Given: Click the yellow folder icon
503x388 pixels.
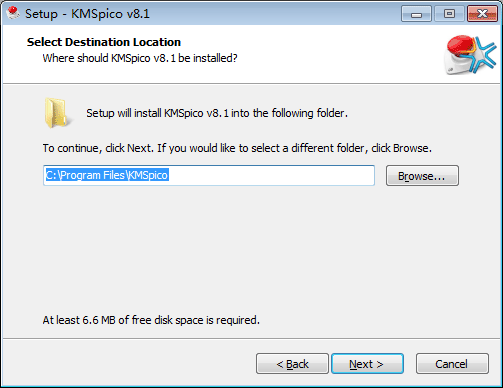Looking at the screenshot, I should (56, 113).
